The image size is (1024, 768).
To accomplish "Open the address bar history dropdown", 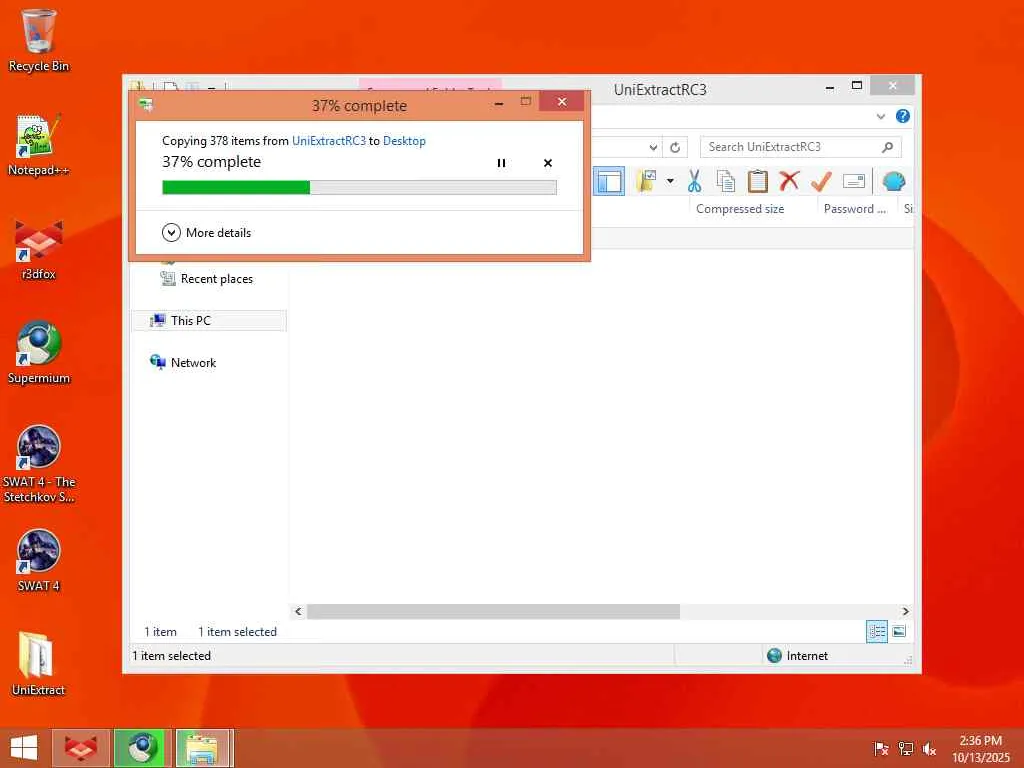I will pyautogui.click(x=652, y=148).
